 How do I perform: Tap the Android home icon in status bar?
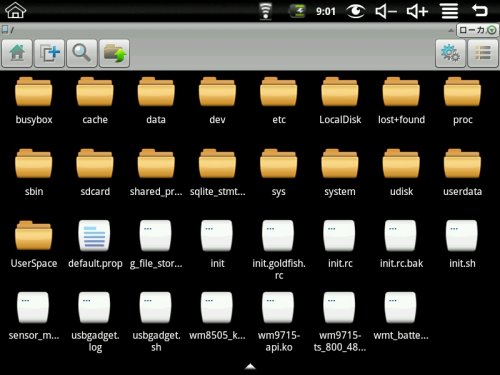pos(15,10)
